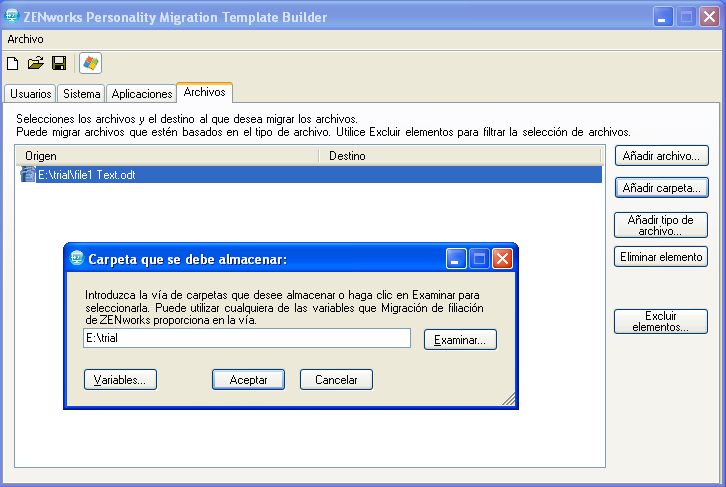Viewport: 726px width, 487px height.
Task: Click the ZENworks icon in dialog title bar
Action: tap(77, 258)
